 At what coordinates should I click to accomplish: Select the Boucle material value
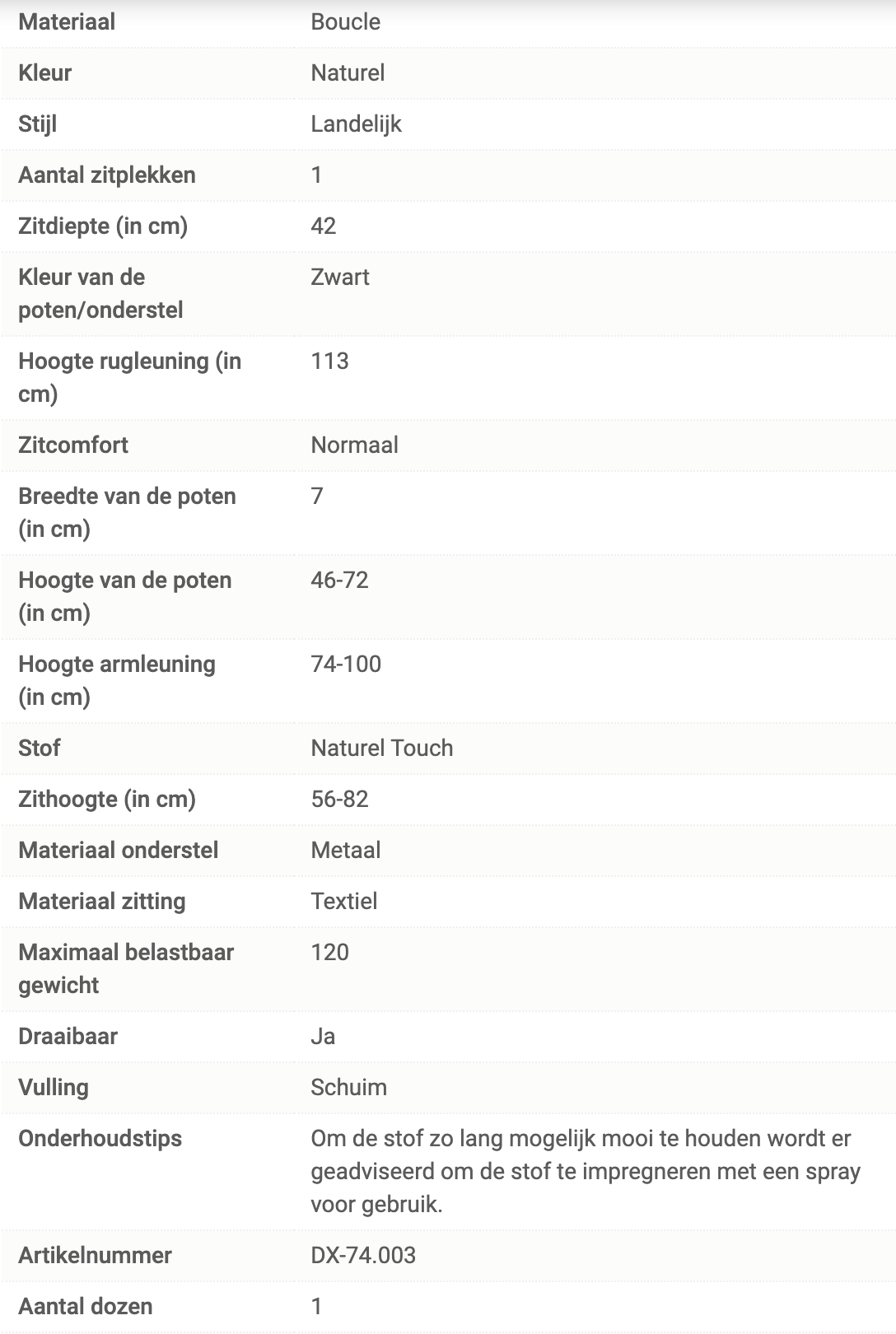point(345,21)
